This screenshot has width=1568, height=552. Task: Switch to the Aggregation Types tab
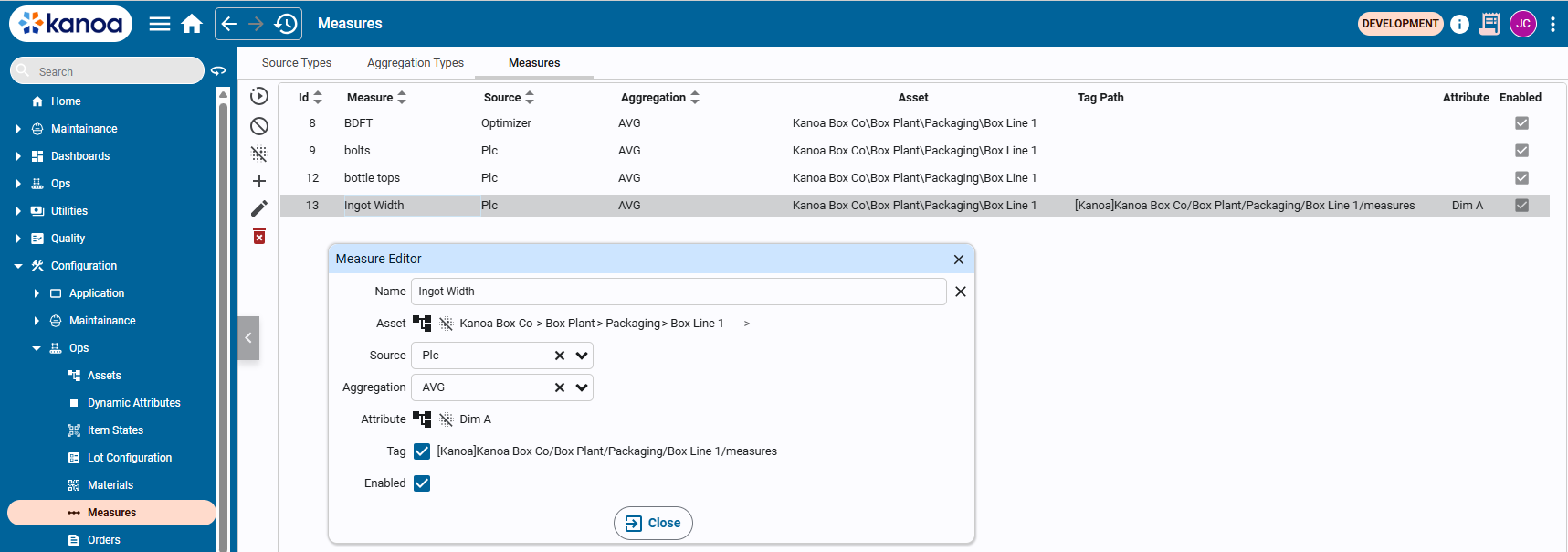416,63
